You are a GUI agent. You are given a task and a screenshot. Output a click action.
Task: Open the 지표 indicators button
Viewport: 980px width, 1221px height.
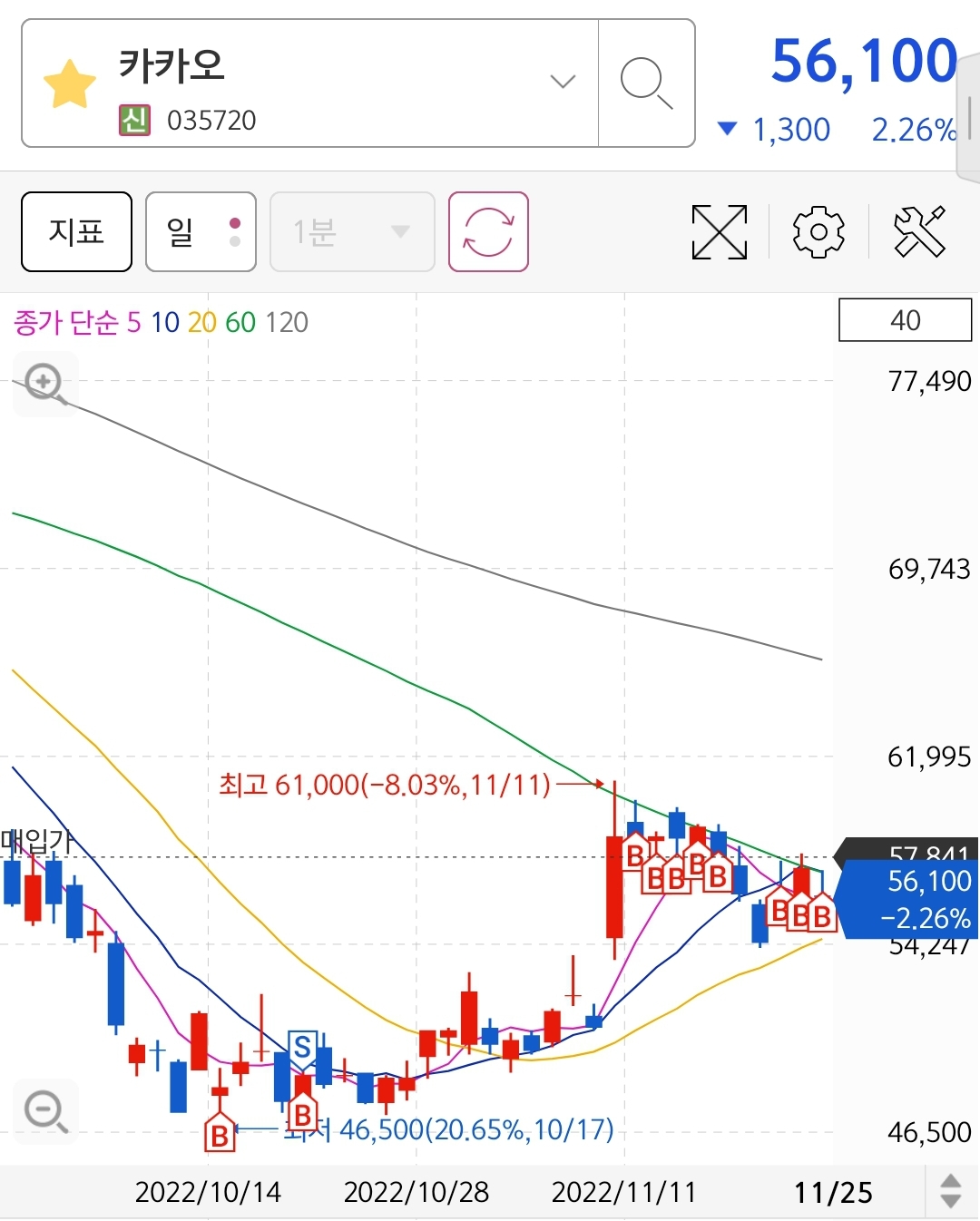coord(76,232)
